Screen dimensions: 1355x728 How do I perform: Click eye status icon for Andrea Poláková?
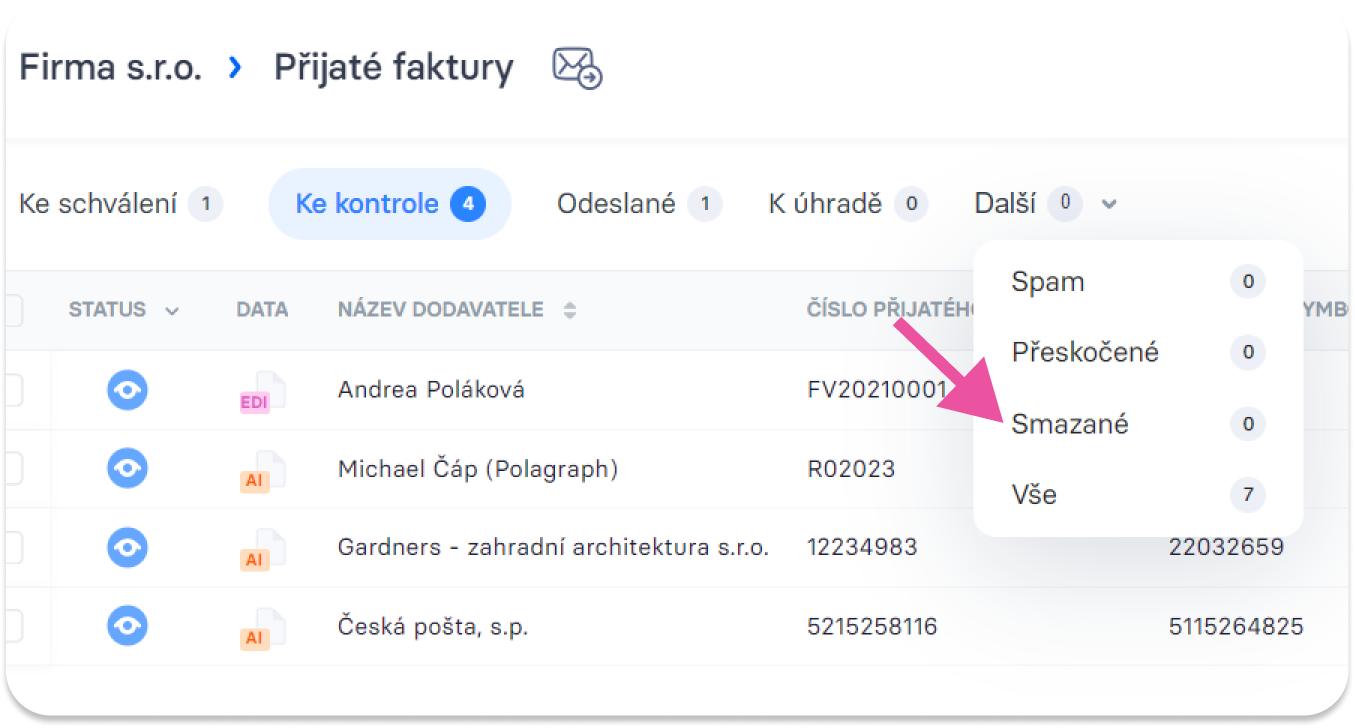(x=127, y=390)
